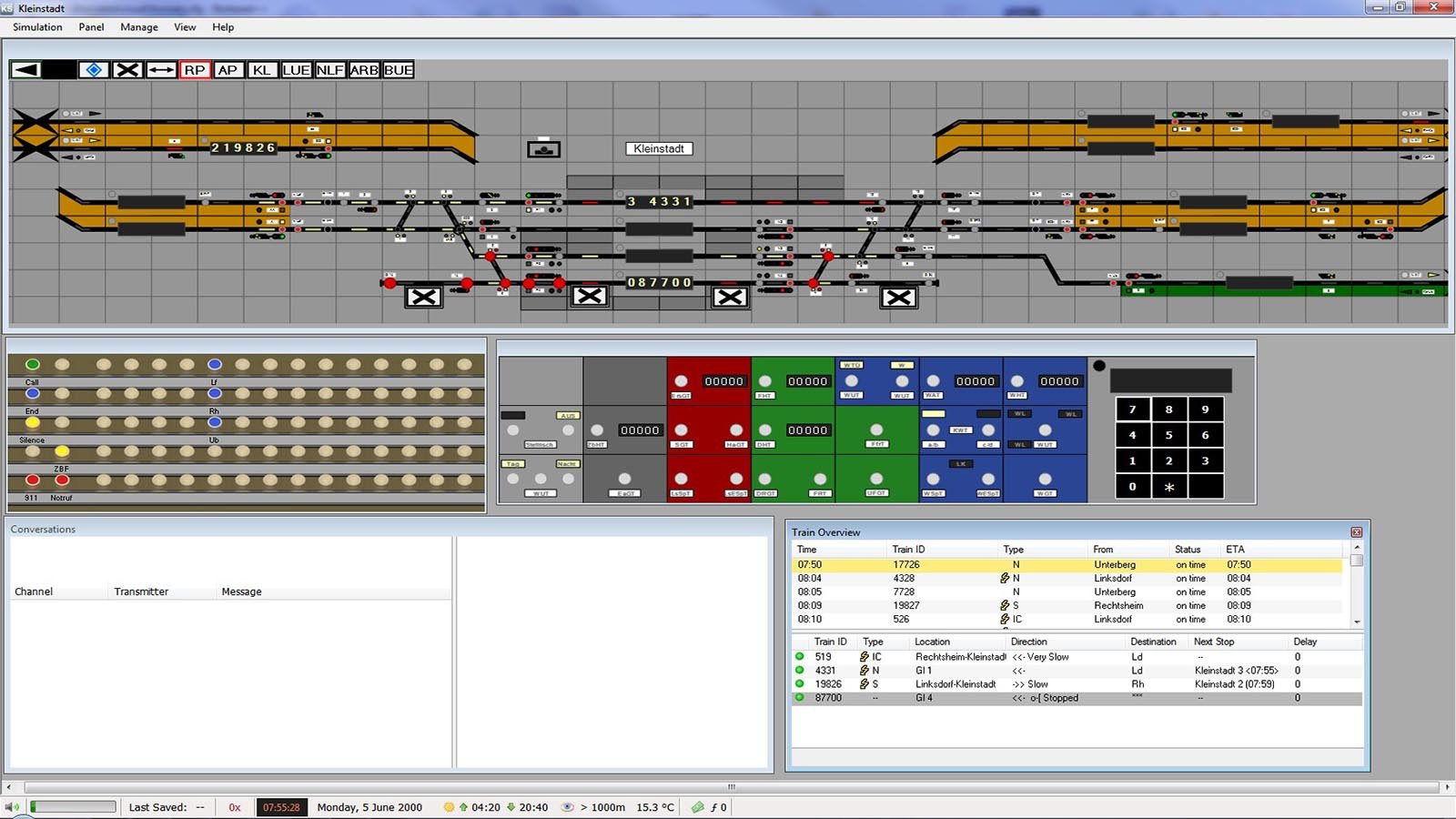Push the UFGT button on green panel
The image size is (1456, 819).
pyautogui.click(x=876, y=479)
